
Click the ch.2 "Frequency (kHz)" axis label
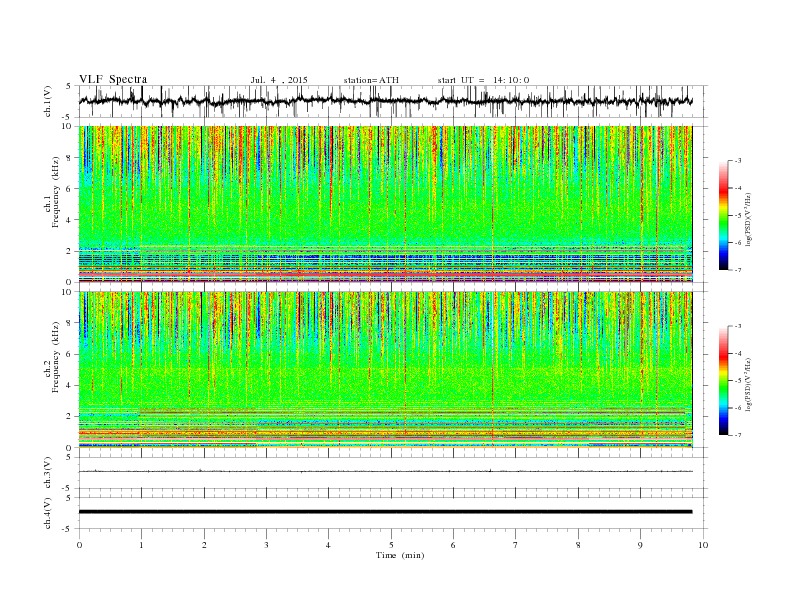tap(55, 358)
